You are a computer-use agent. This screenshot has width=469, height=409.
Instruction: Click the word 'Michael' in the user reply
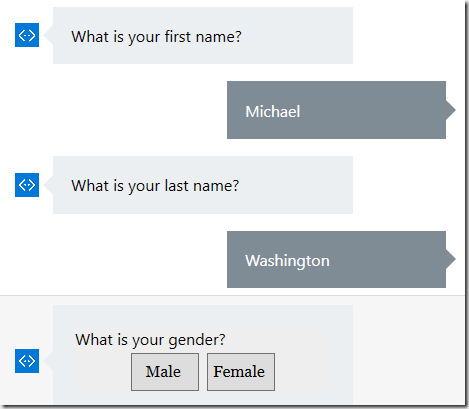[x=273, y=111]
